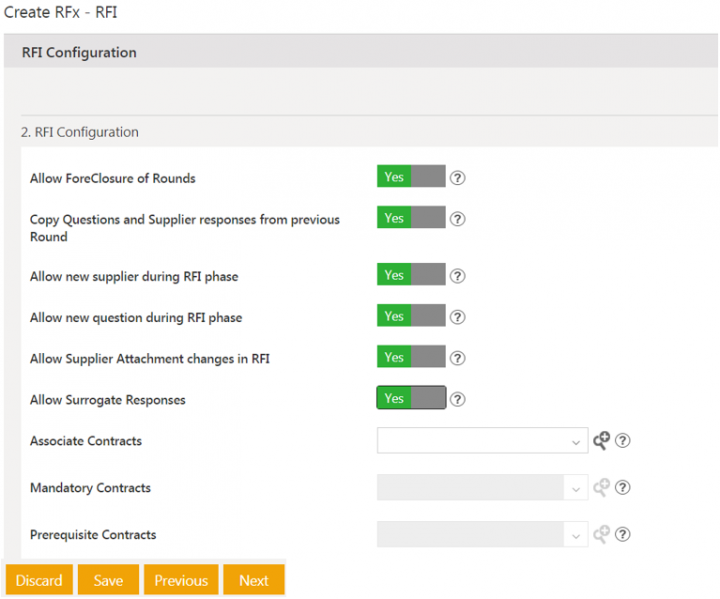This screenshot has width=720, height=599.
Task: Open help for Allow Surrogate Responses
Action: 458,399
